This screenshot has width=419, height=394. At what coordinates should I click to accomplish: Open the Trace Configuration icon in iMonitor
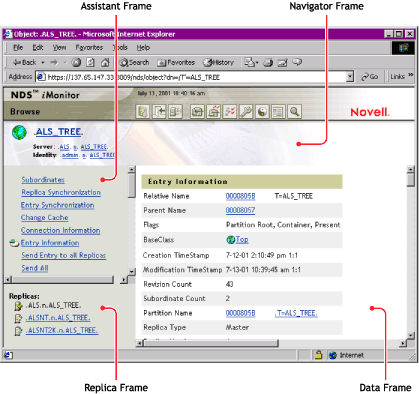[214, 112]
